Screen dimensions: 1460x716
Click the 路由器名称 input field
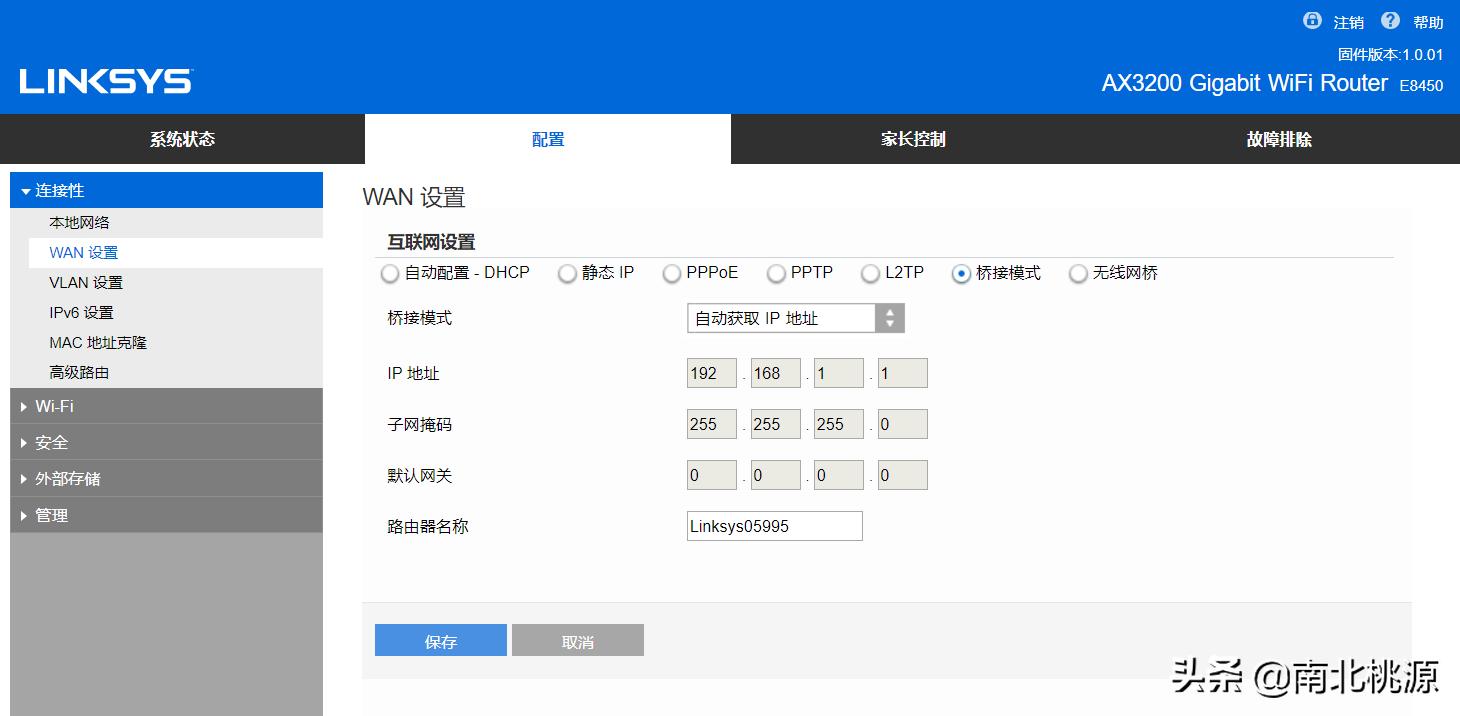pos(774,525)
